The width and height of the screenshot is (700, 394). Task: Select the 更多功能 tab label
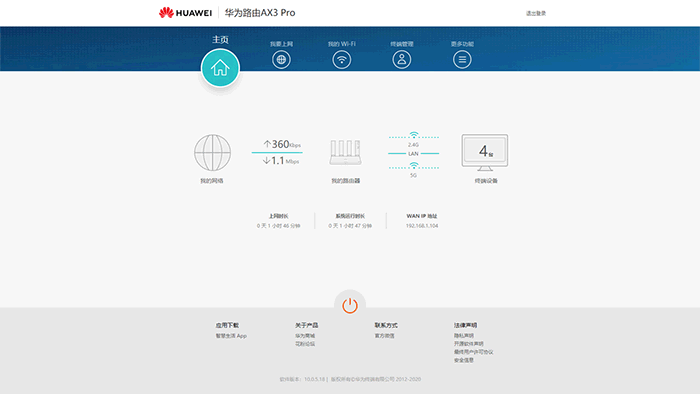[462, 44]
